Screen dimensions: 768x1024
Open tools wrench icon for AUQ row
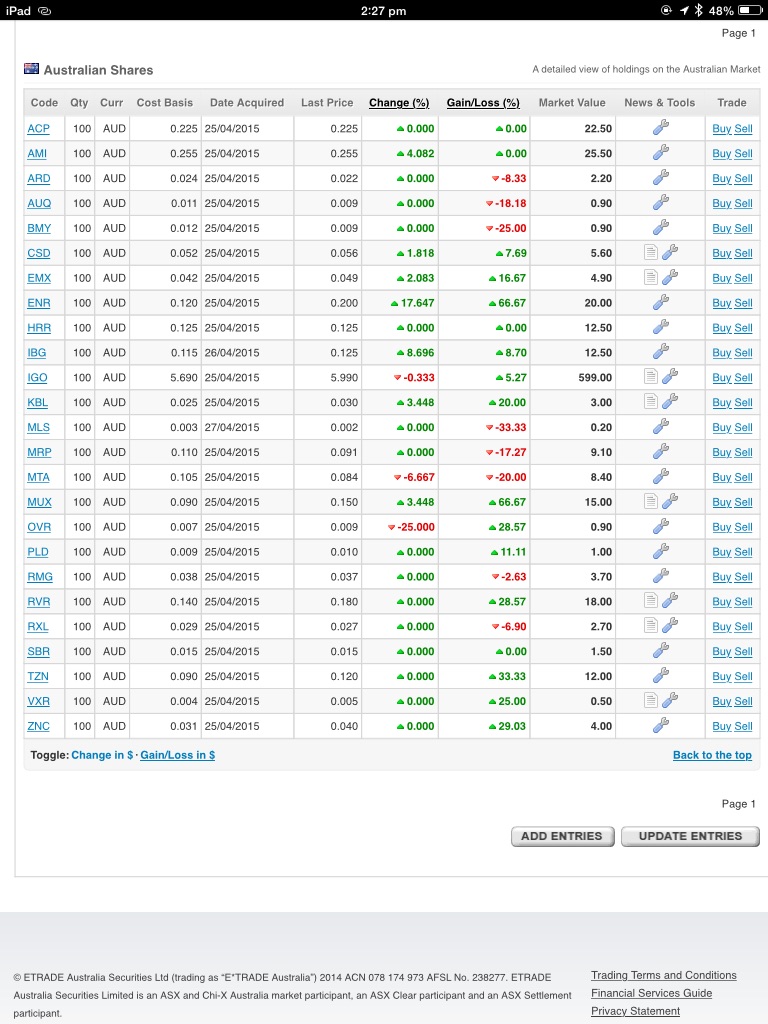[661, 202]
